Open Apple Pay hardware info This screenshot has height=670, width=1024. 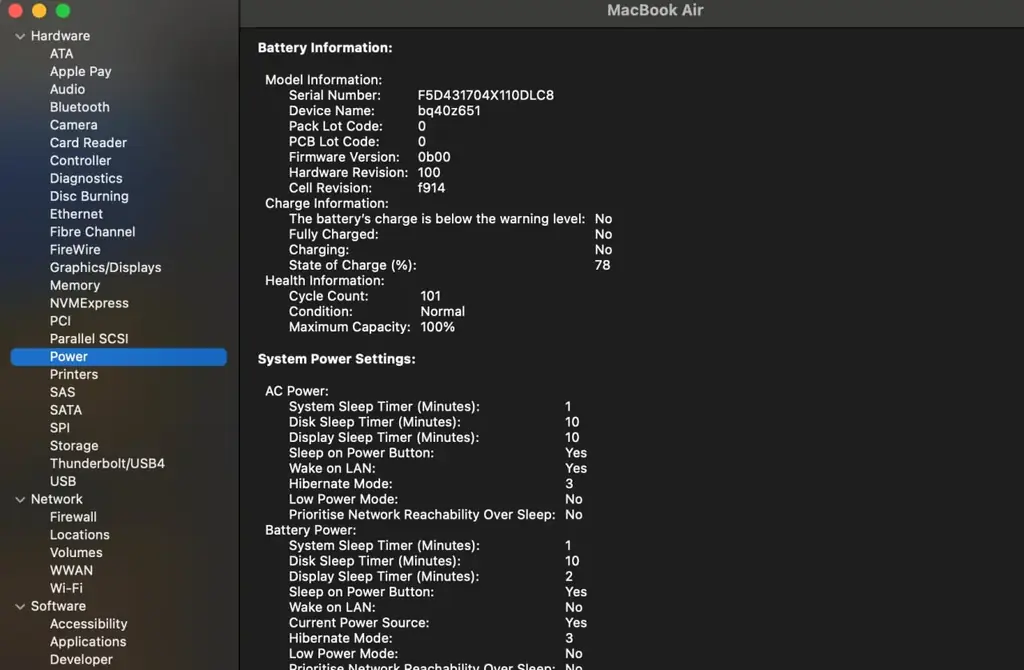[x=80, y=71]
